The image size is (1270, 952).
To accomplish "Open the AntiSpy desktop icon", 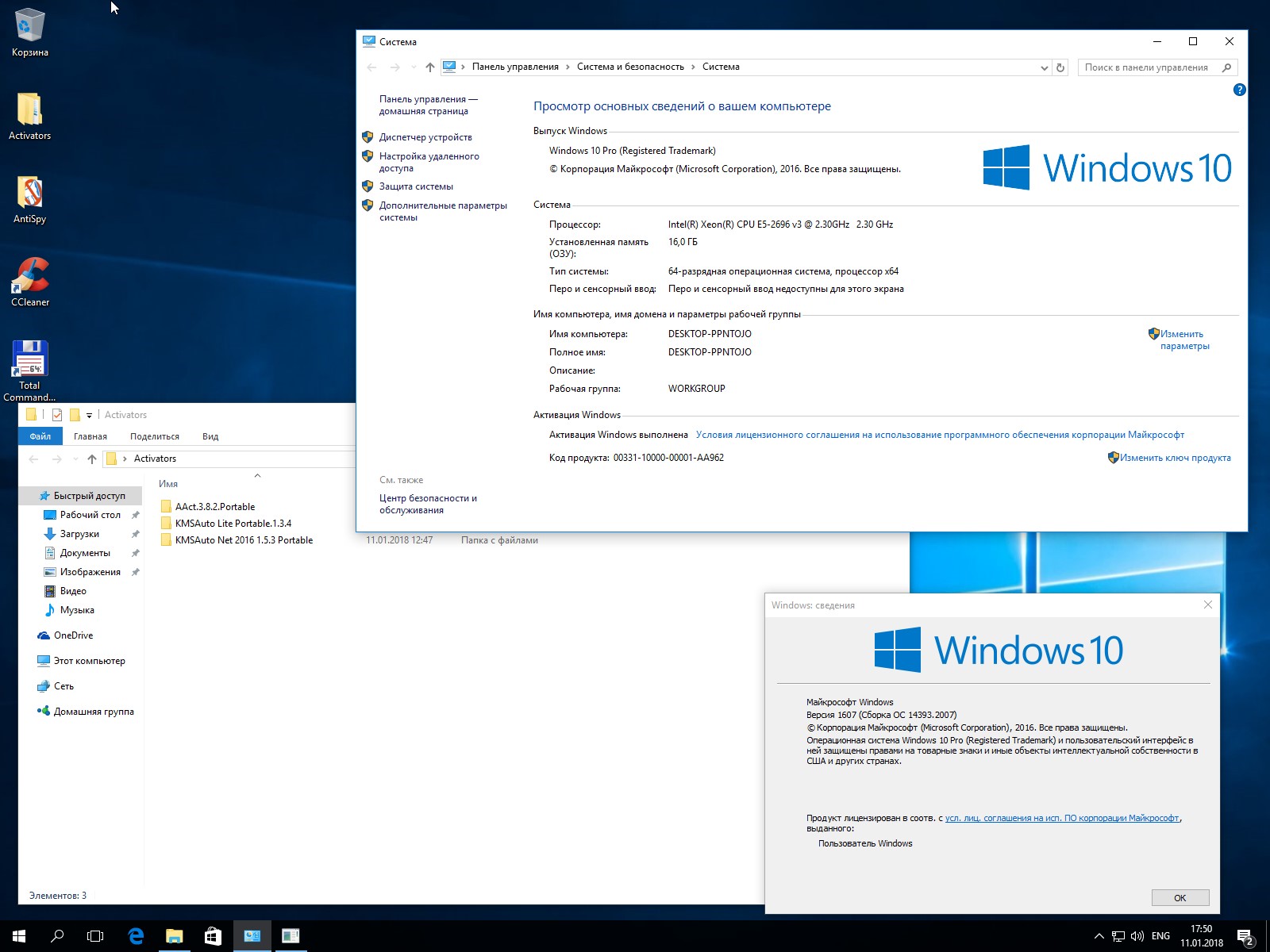I will point(30,194).
